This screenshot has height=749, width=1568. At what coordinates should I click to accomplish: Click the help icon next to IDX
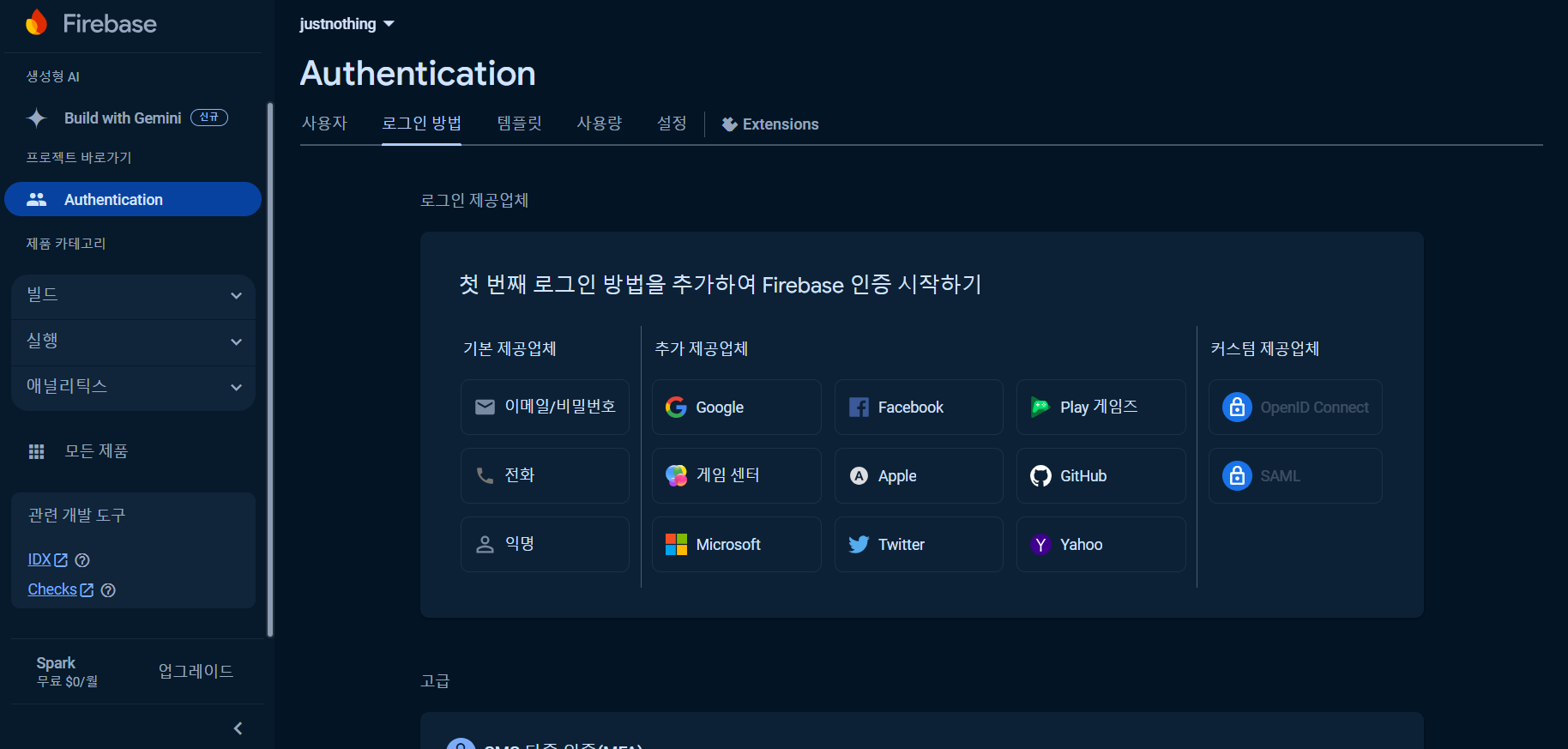[82, 560]
